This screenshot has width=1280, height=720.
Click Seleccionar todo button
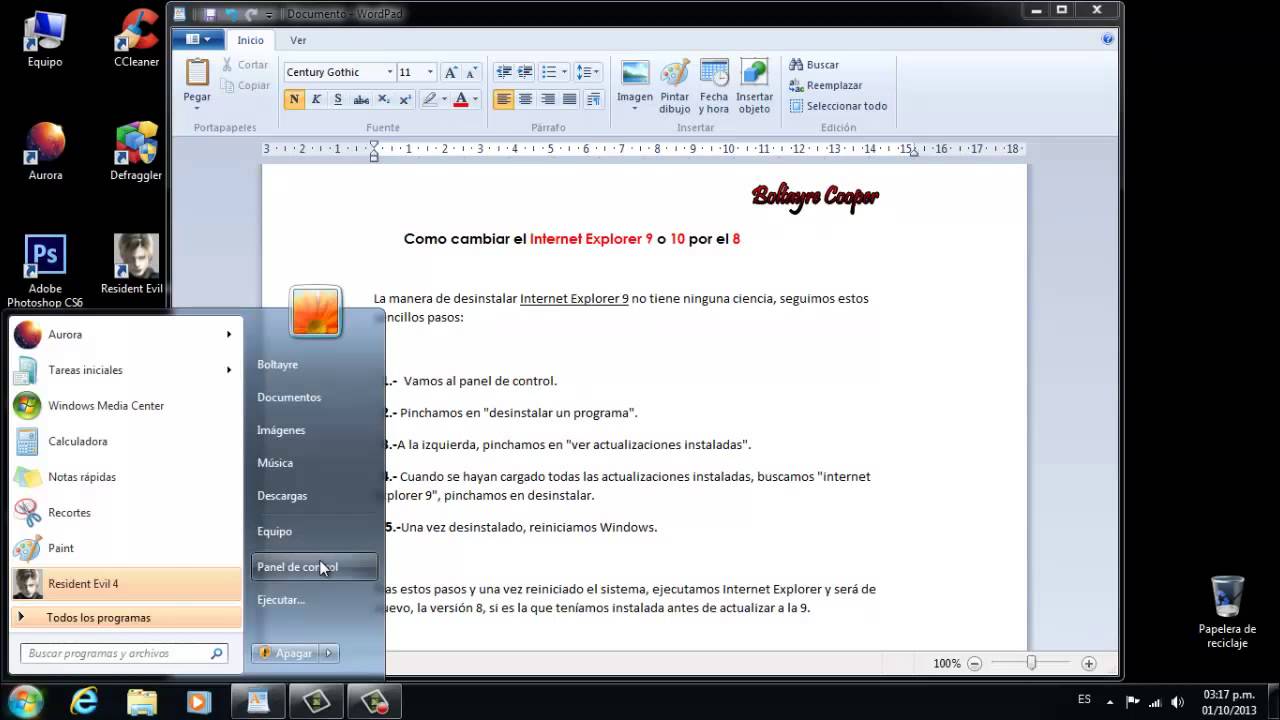pyautogui.click(x=838, y=106)
